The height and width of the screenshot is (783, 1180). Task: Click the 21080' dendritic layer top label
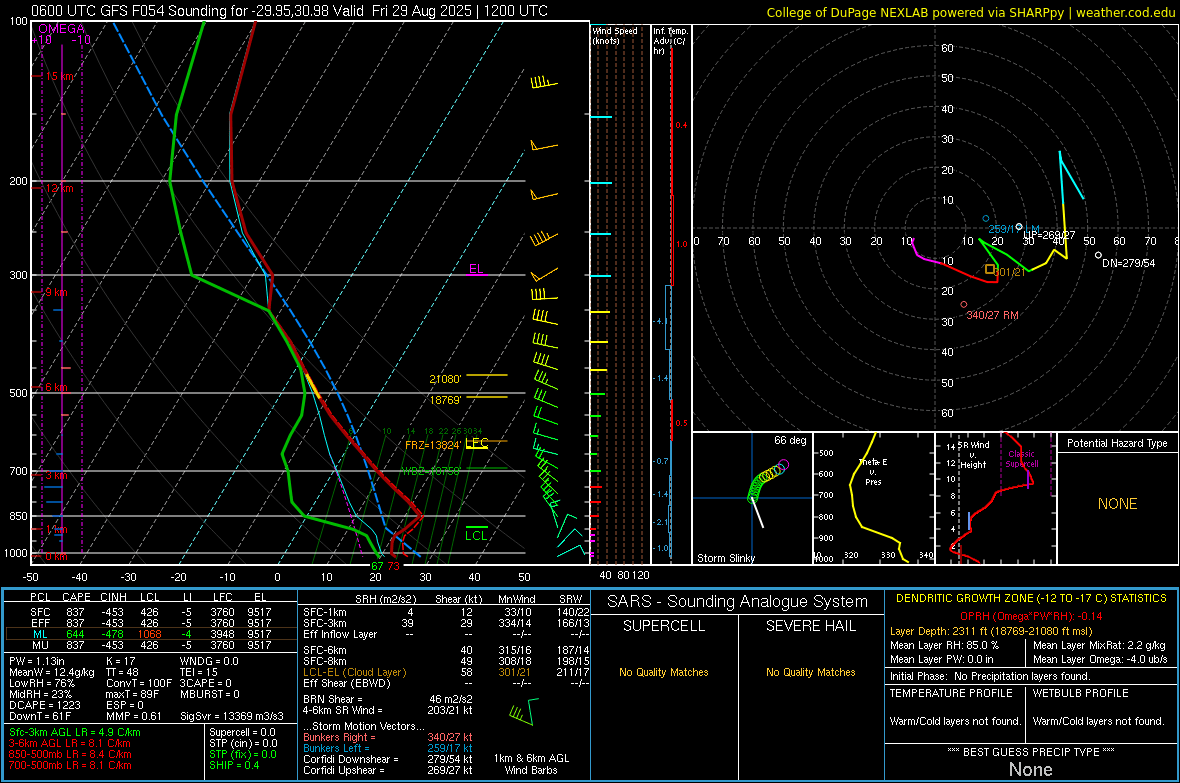446,379
